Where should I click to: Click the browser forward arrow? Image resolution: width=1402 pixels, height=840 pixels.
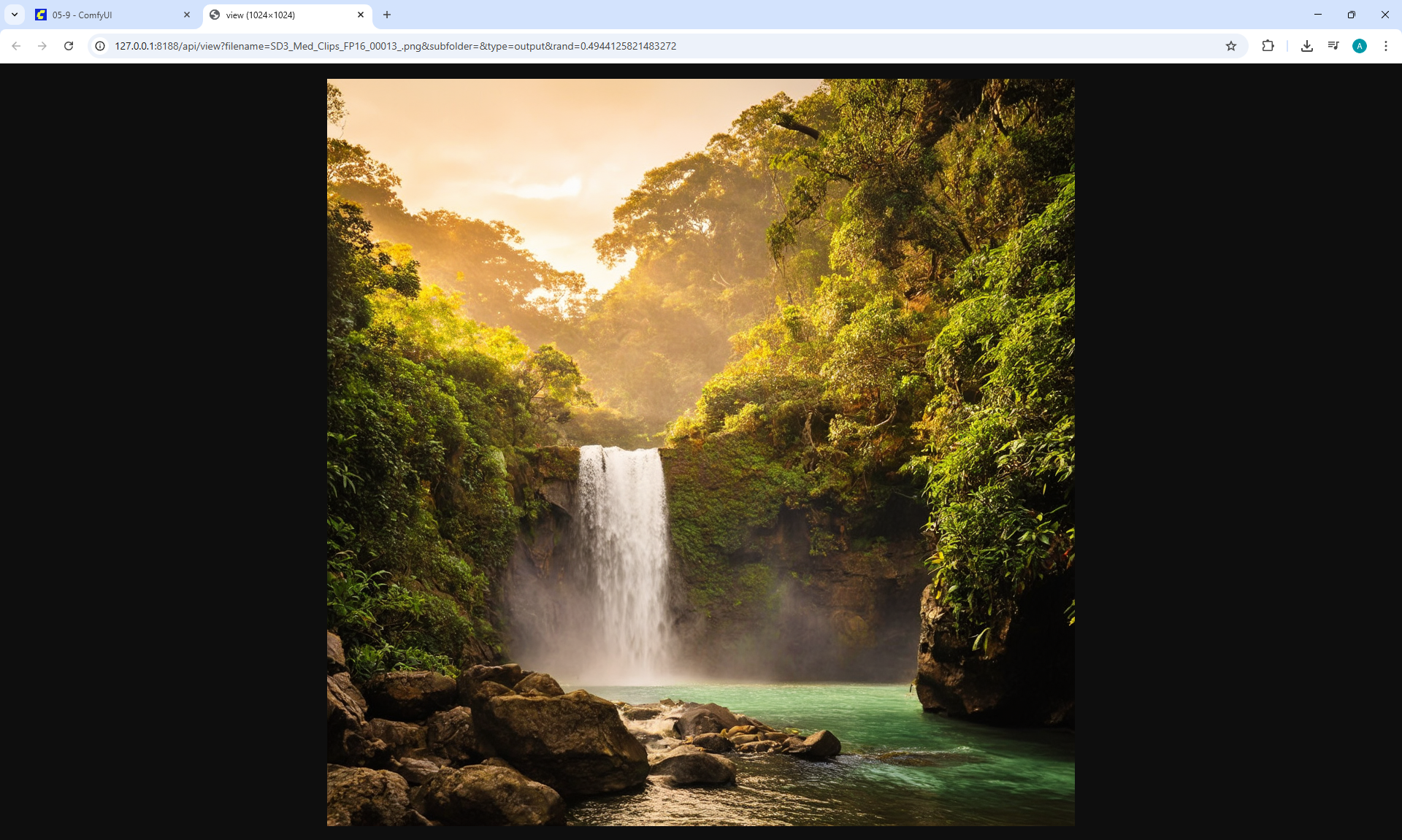click(42, 46)
